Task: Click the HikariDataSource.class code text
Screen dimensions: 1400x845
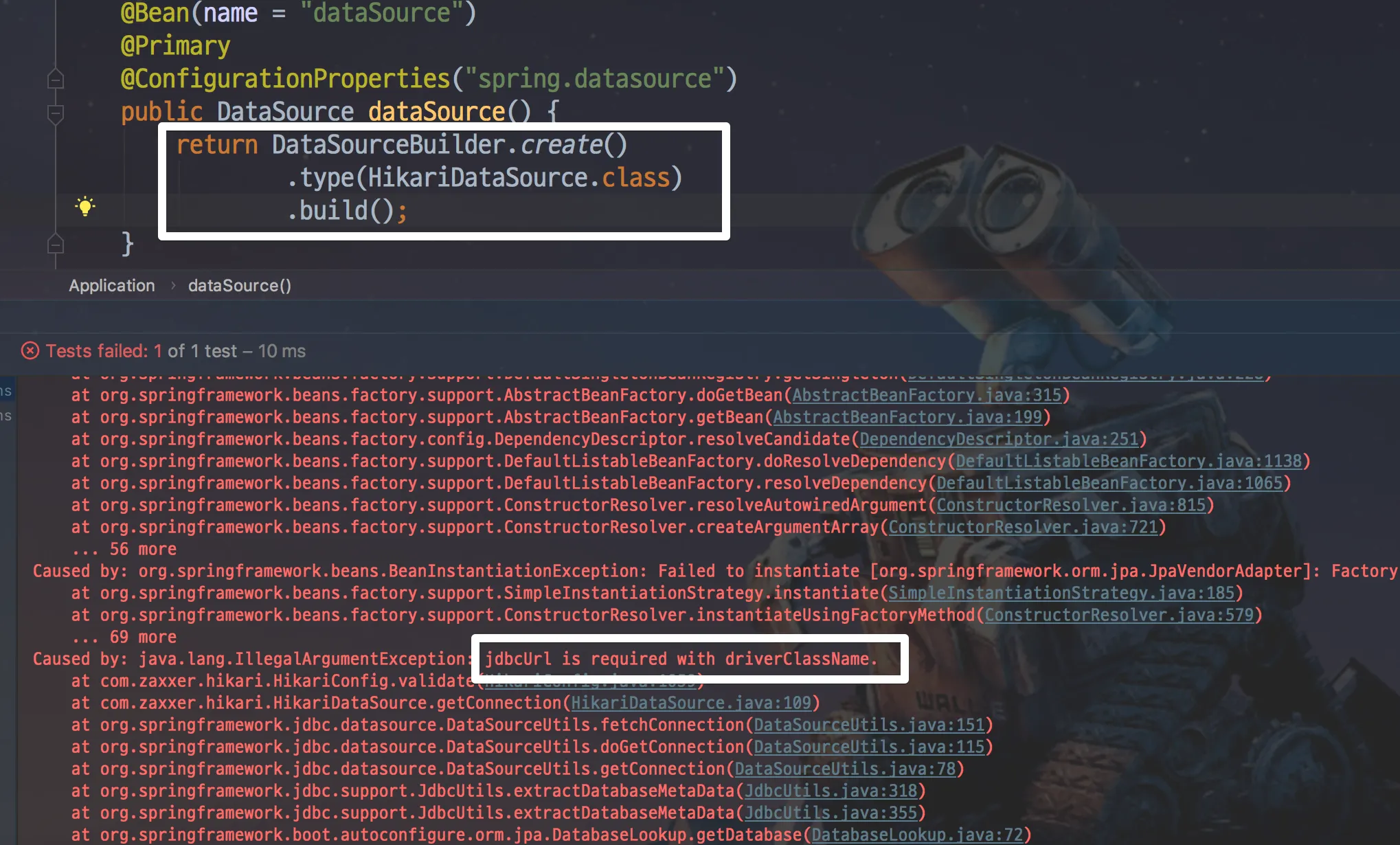Action: [x=519, y=178]
